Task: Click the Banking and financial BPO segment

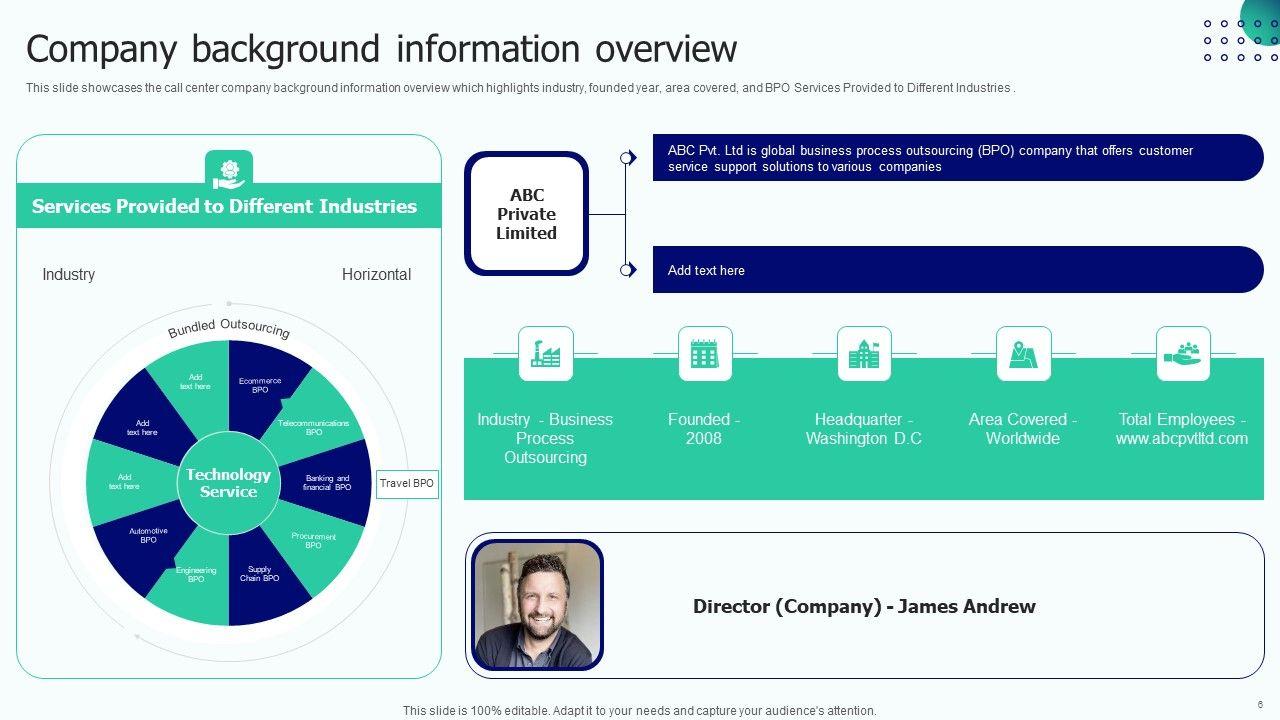Action: point(328,483)
